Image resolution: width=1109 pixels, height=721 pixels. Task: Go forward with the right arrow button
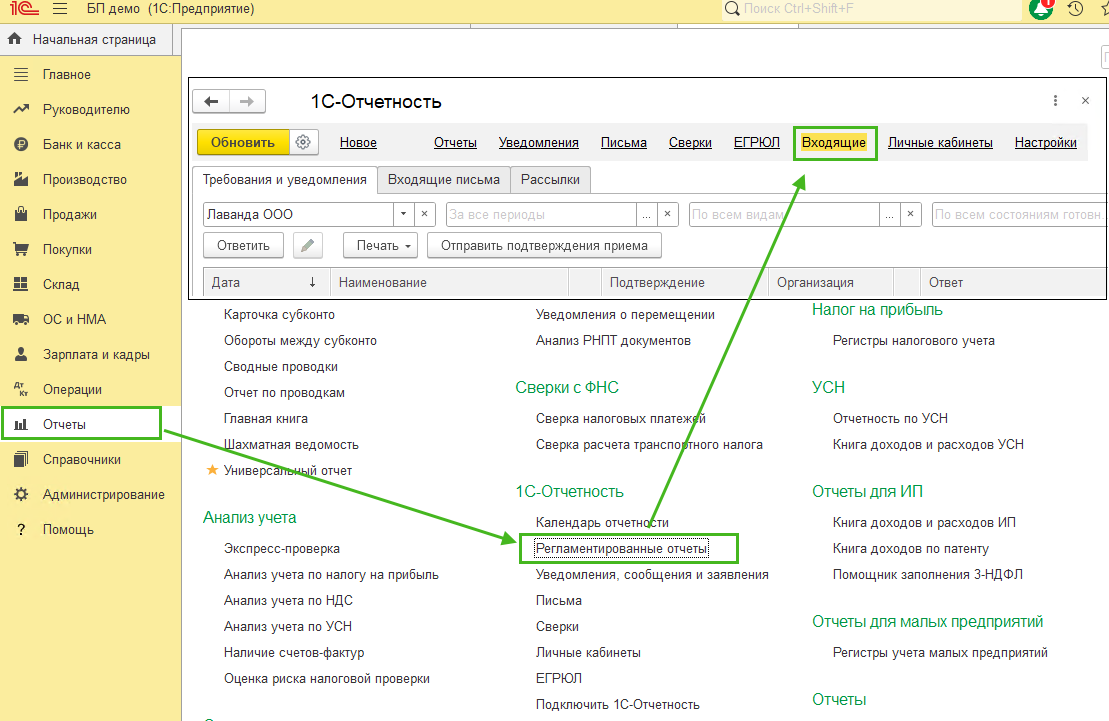pos(247,102)
